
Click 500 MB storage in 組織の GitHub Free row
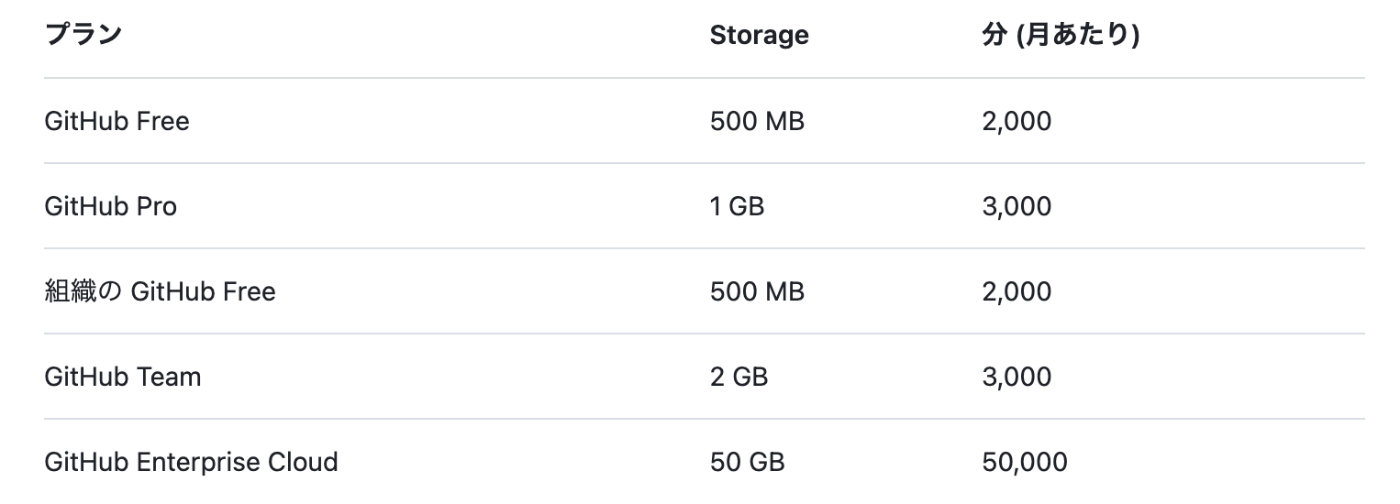tap(757, 292)
